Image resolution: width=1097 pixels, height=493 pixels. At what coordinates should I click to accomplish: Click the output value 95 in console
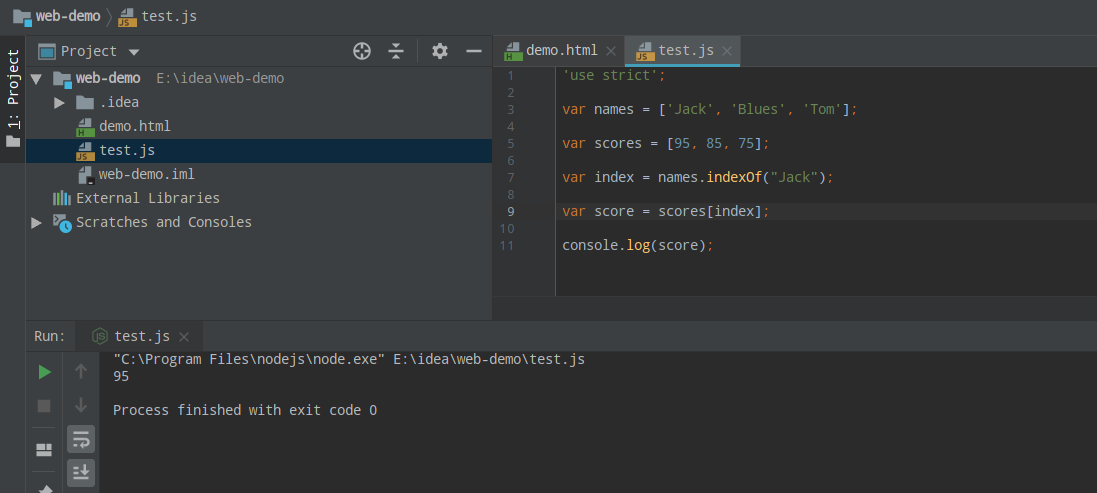pyautogui.click(x=121, y=376)
